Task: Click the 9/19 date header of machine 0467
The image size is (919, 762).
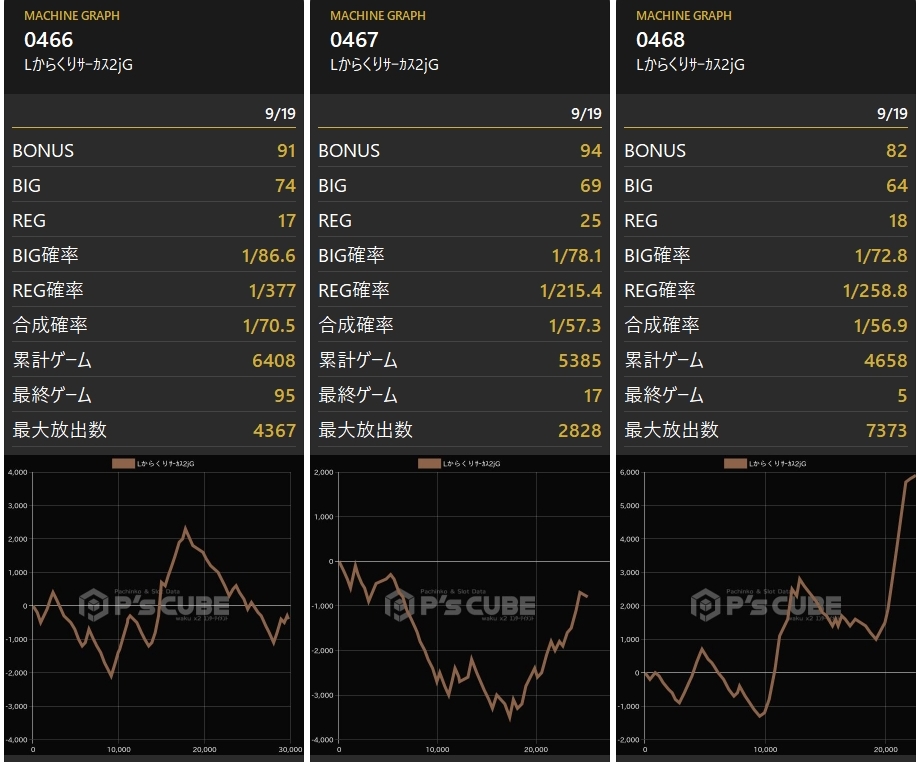Action: coord(586,114)
